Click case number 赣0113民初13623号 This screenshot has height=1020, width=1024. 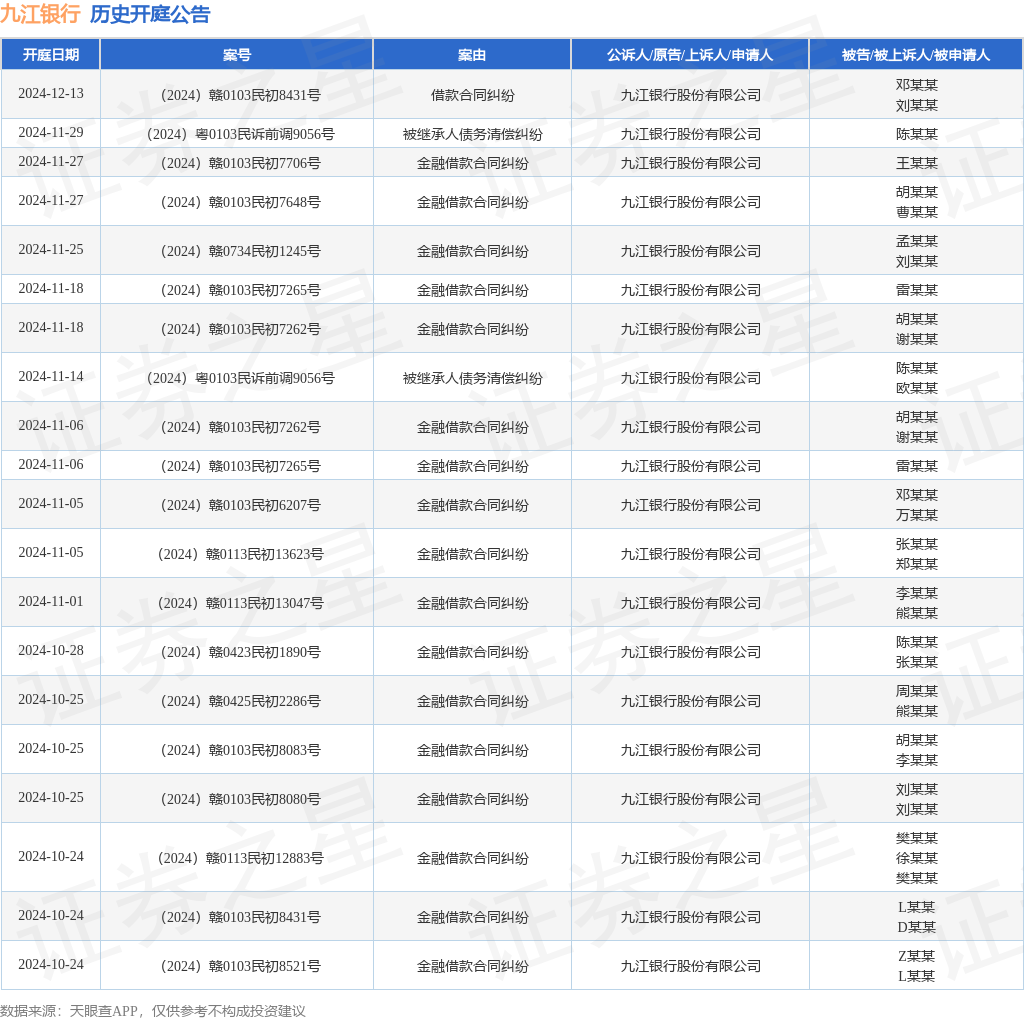[241, 554]
